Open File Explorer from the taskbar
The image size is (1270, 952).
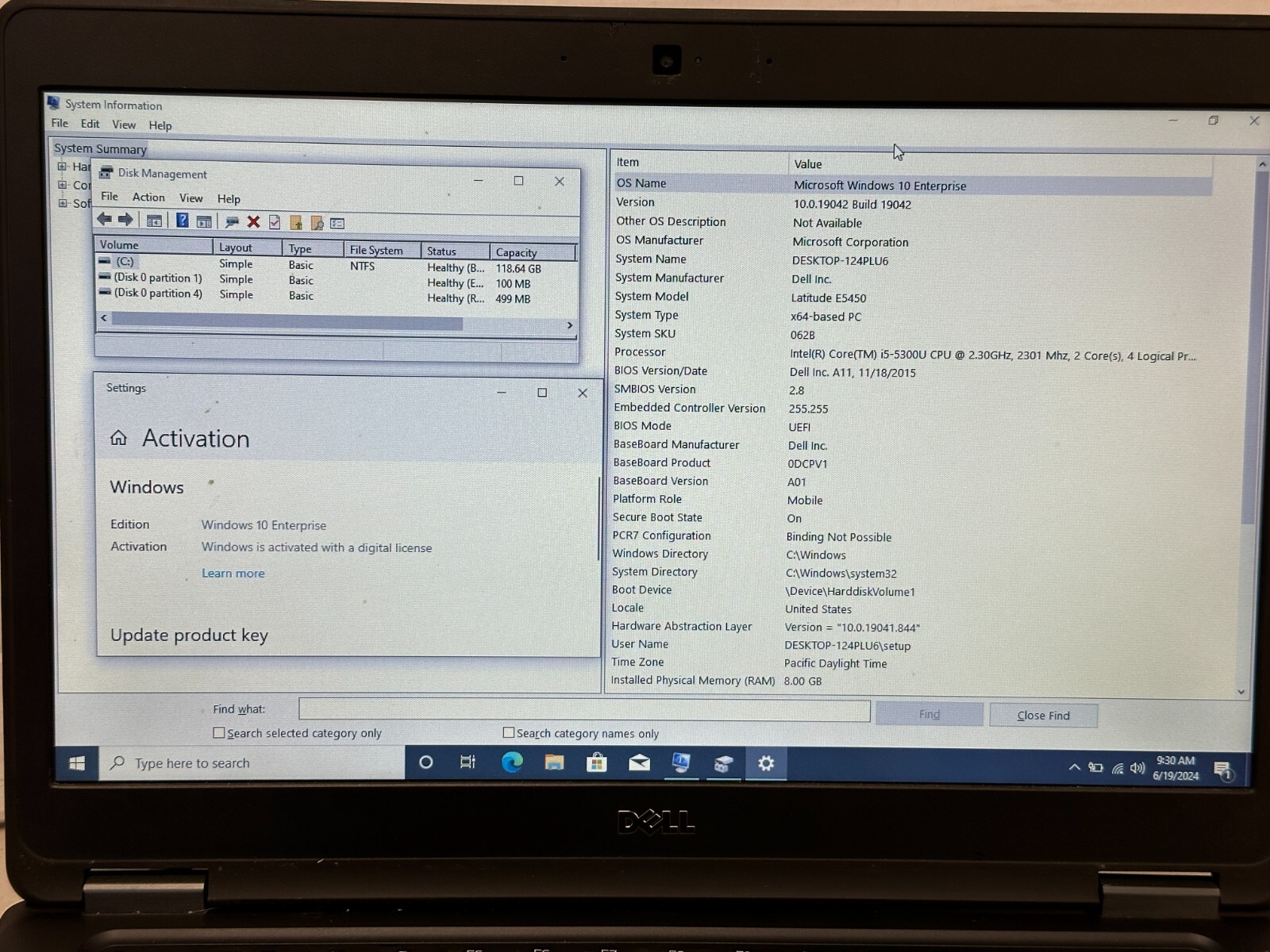[x=554, y=762]
